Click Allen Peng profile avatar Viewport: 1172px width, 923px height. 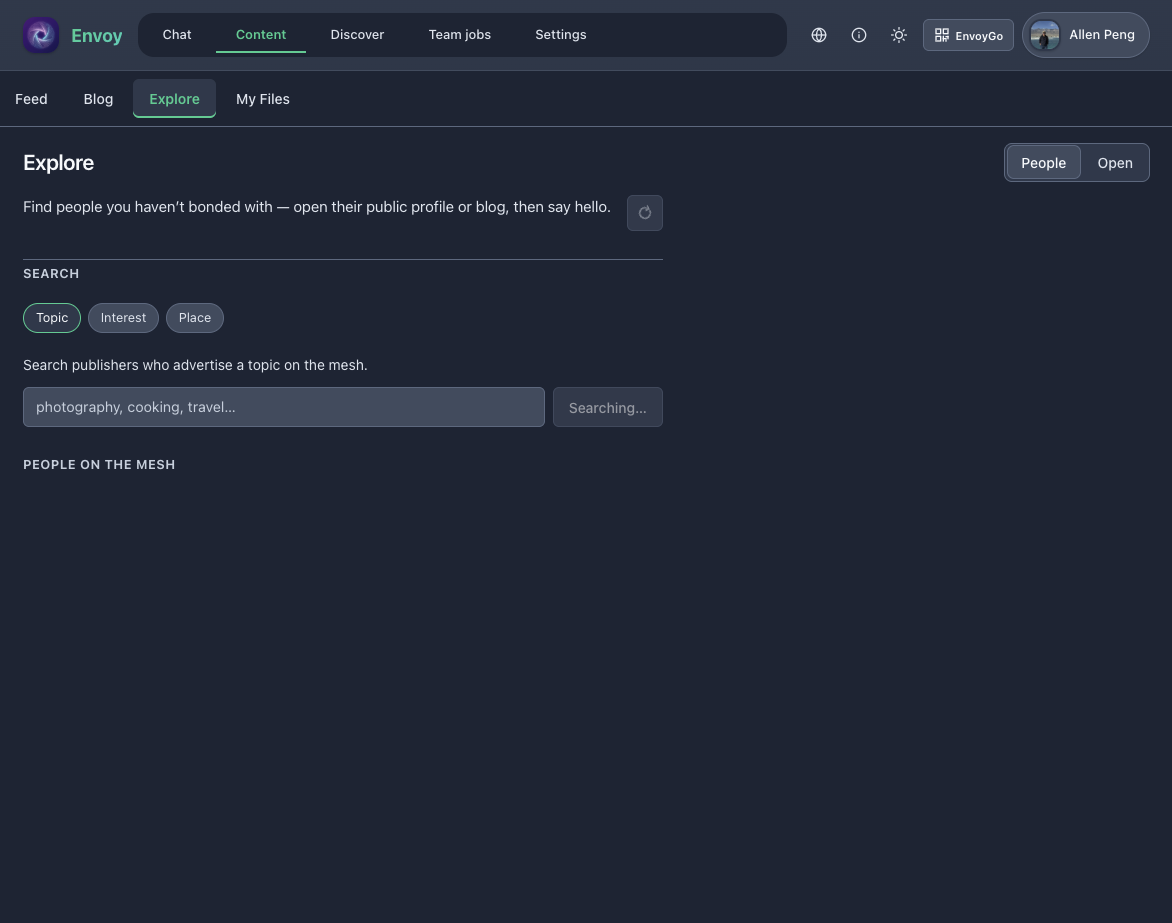point(1044,35)
